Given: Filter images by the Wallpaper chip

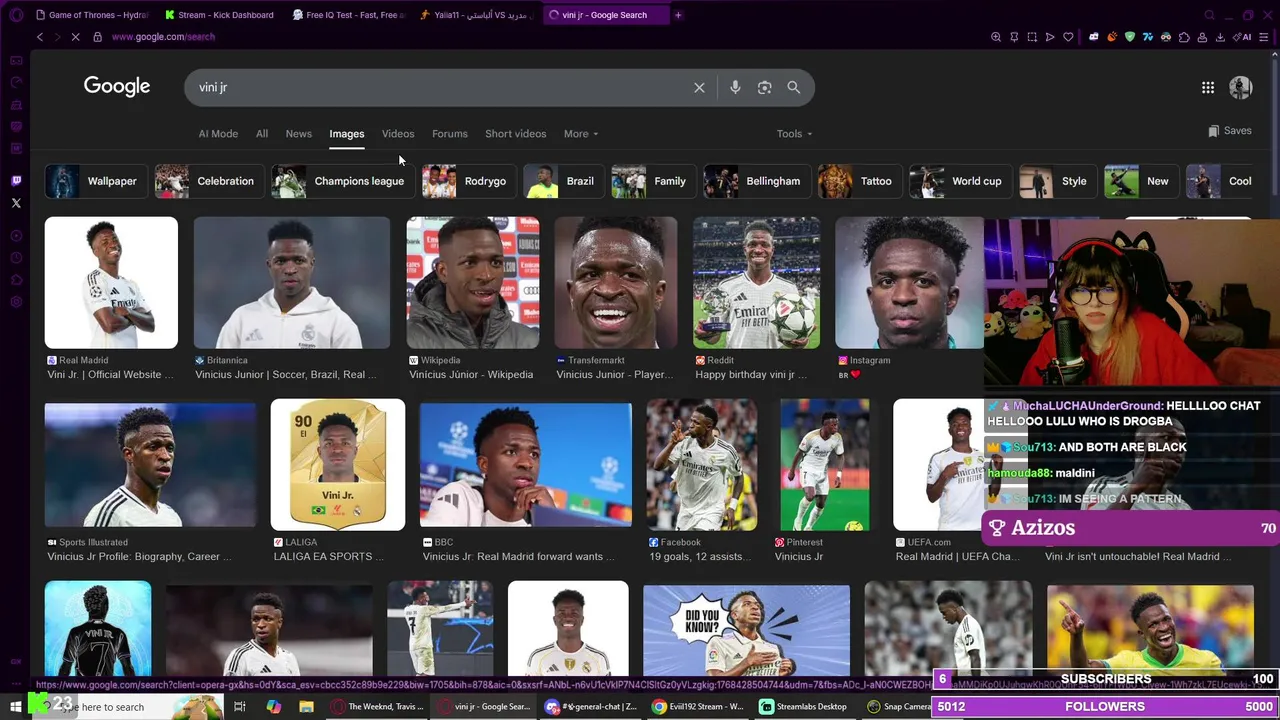Looking at the screenshot, I should (x=97, y=181).
